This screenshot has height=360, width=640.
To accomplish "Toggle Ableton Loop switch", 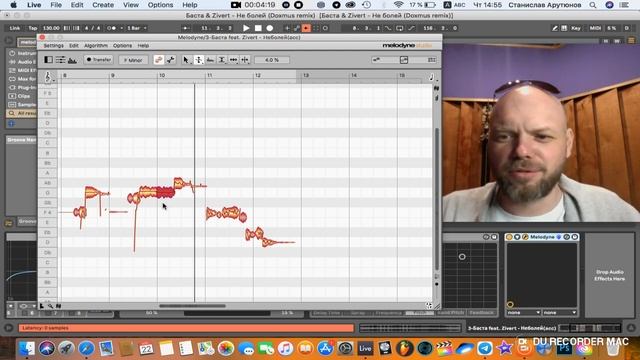I will (x=399, y=28).
